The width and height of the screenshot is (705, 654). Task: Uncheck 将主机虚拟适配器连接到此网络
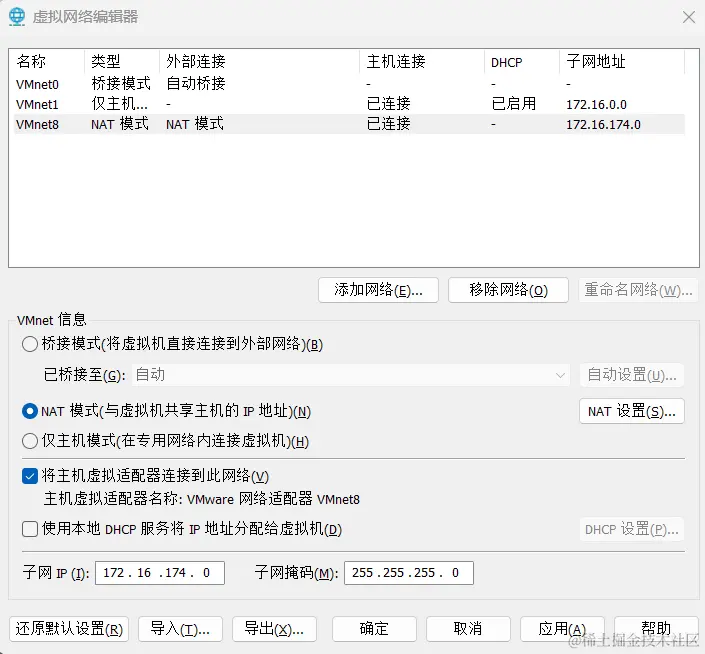(x=30, y=476)
